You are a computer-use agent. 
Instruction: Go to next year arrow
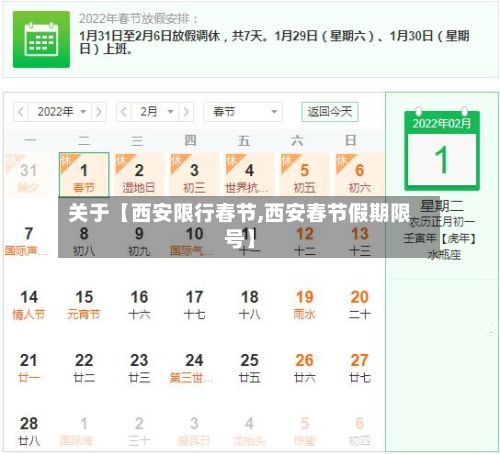tap(99, 112)
